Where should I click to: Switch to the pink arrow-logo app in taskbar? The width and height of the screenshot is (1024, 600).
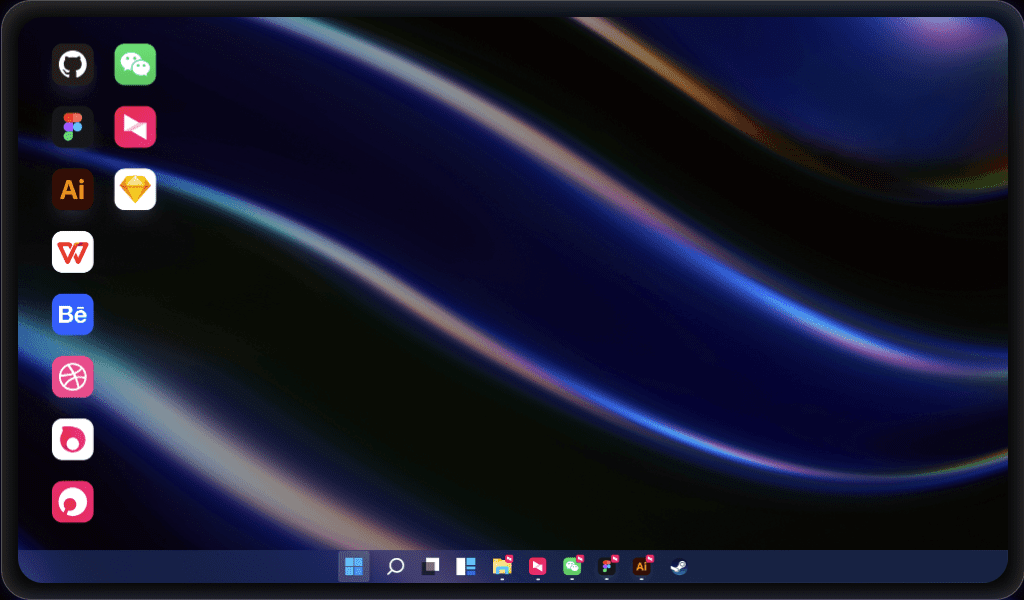(x=538, y=567)
